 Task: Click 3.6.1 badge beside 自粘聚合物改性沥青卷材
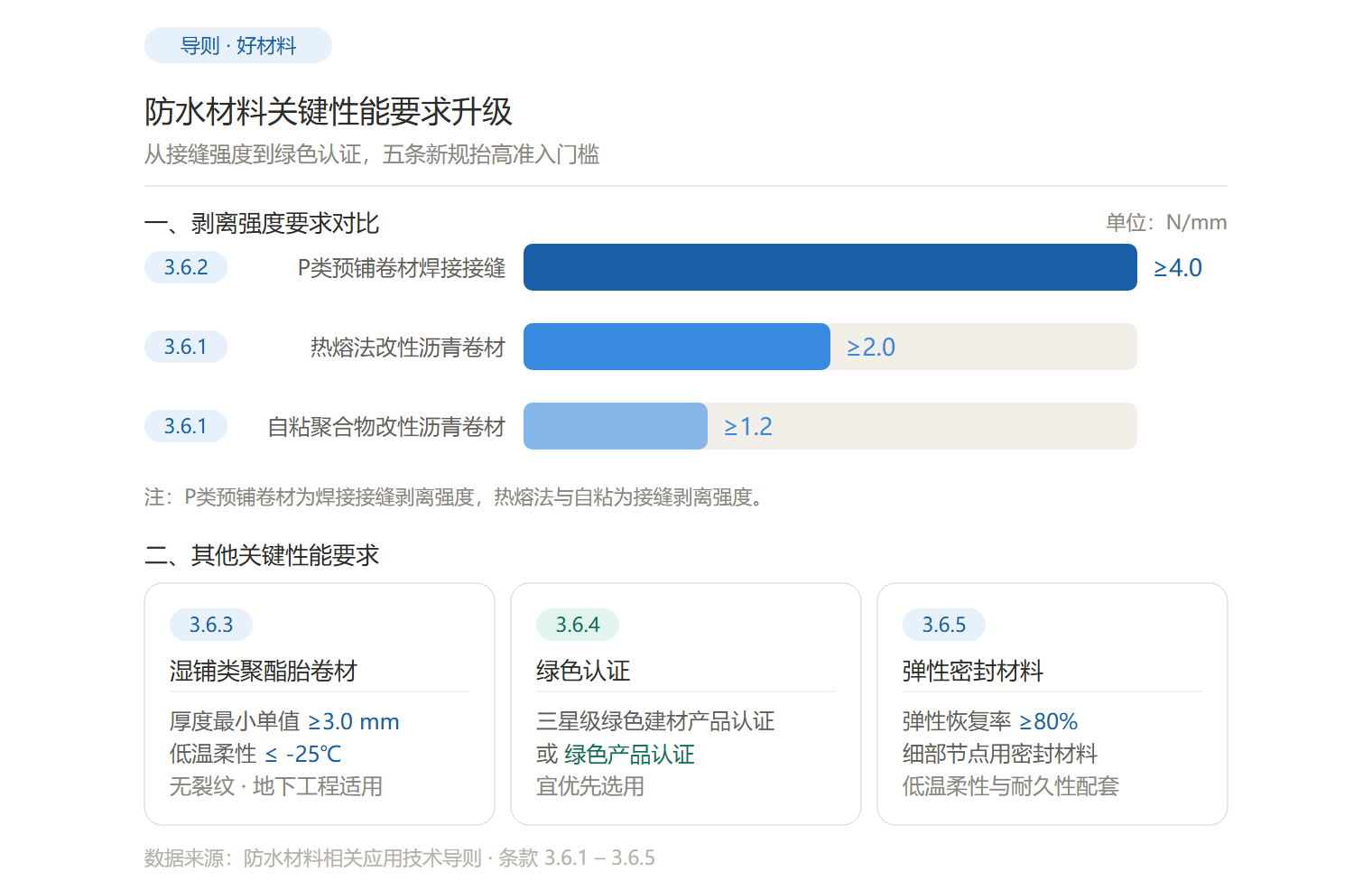[x=186, y=426]
